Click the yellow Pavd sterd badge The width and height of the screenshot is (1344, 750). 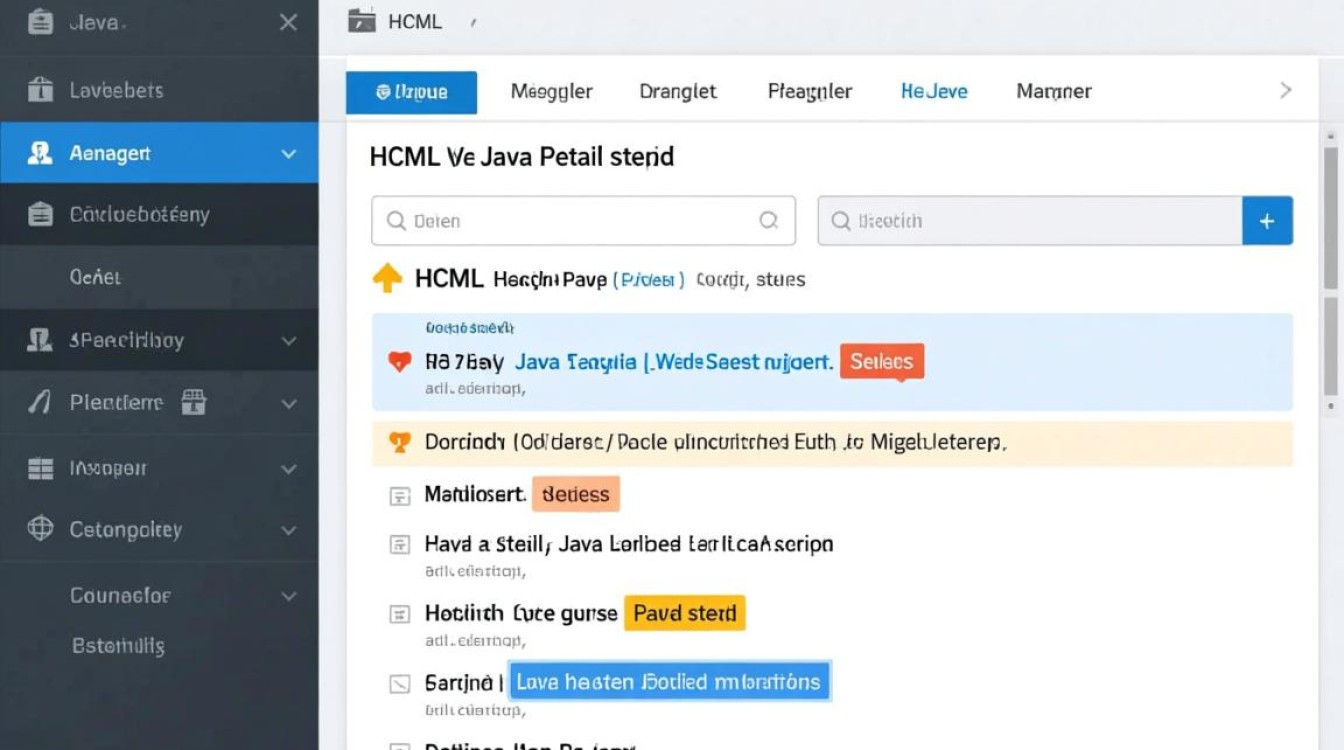(684, 613)
